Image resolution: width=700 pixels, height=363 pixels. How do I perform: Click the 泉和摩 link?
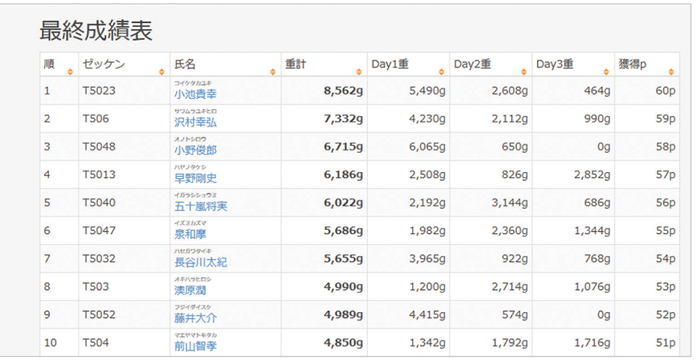[190, 234]
